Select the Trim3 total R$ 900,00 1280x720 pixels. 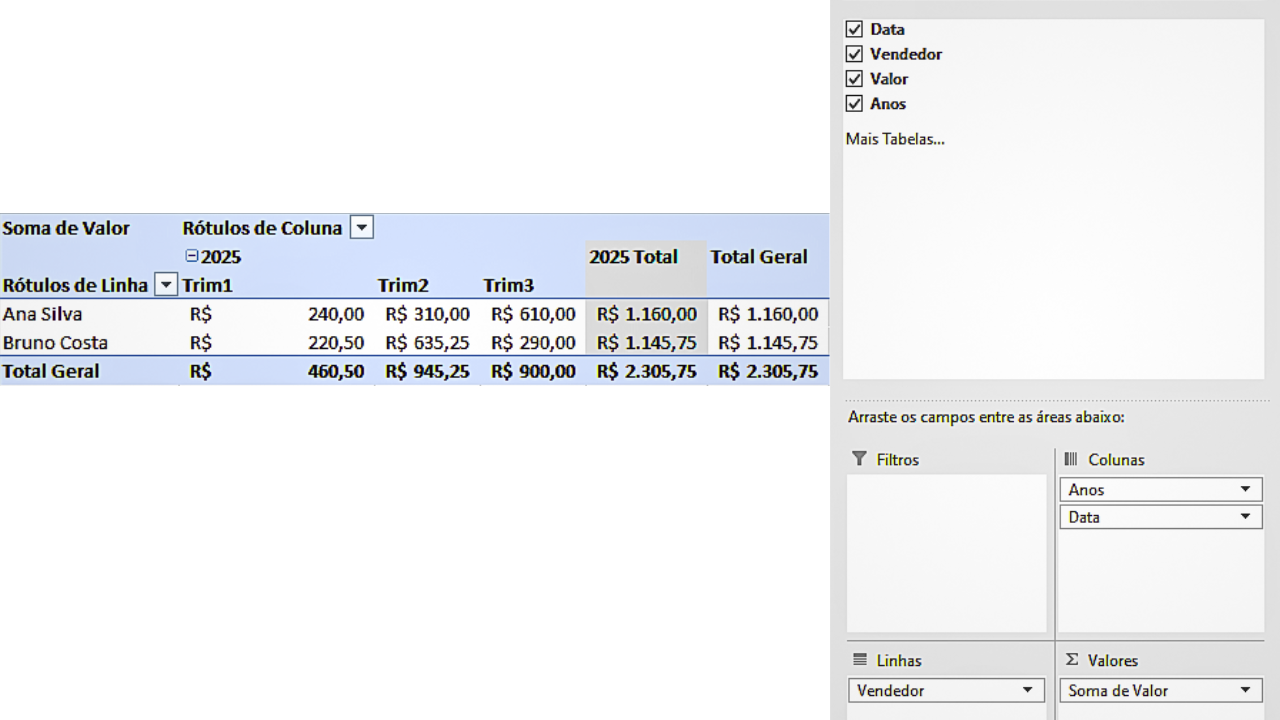tap(532, 371)
